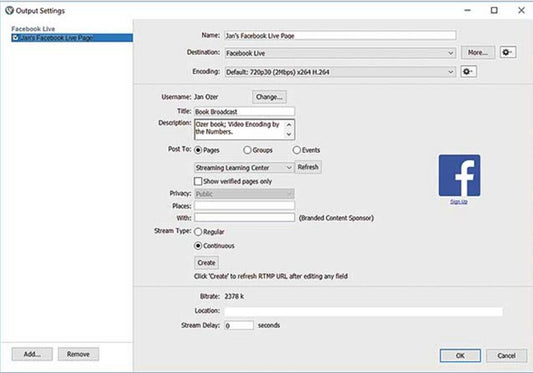Open destination settings gear next to More
The height and width of the screenshot is (373, 533).
pos(508,52)
